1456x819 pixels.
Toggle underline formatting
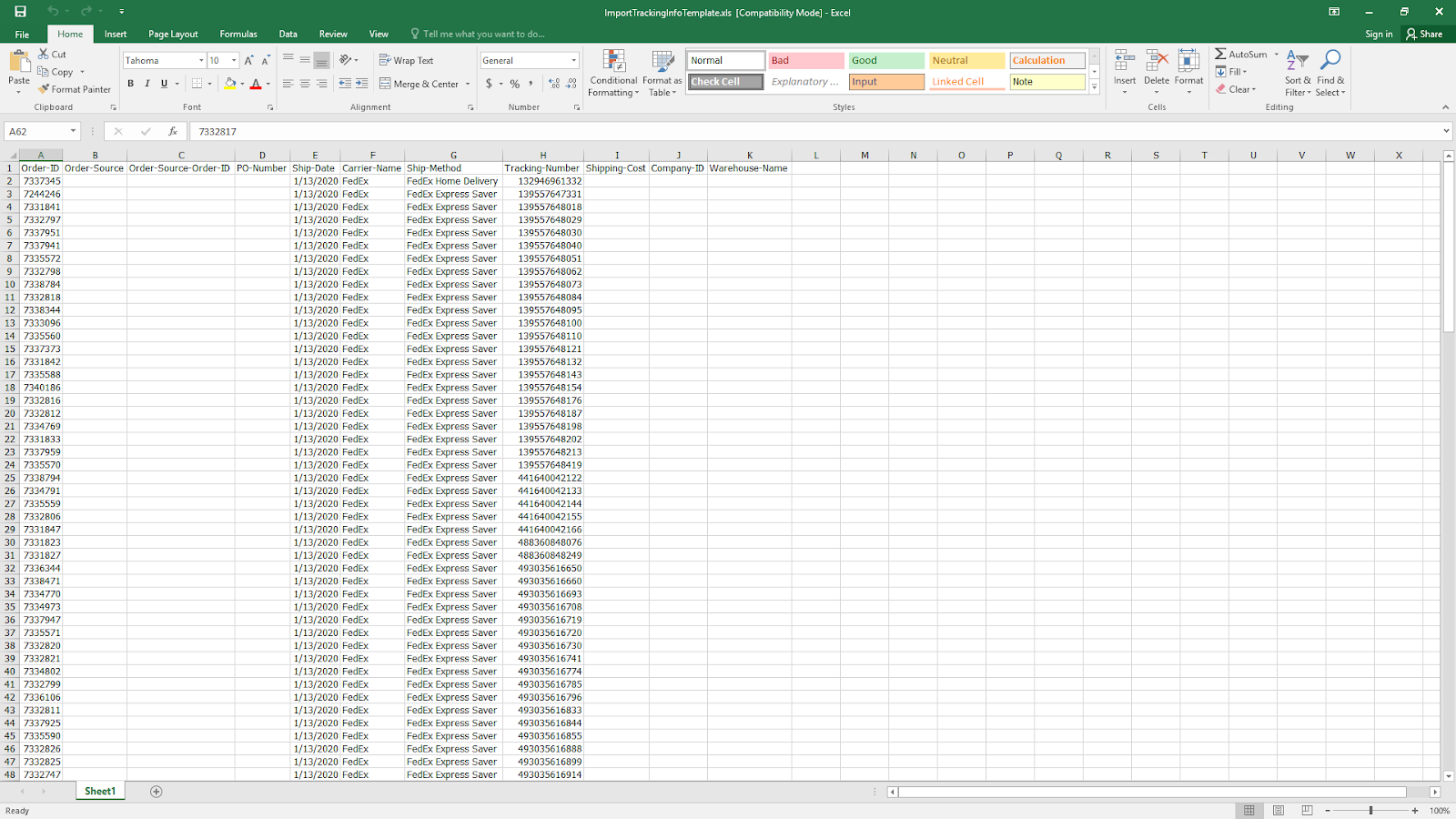(164, 84)
